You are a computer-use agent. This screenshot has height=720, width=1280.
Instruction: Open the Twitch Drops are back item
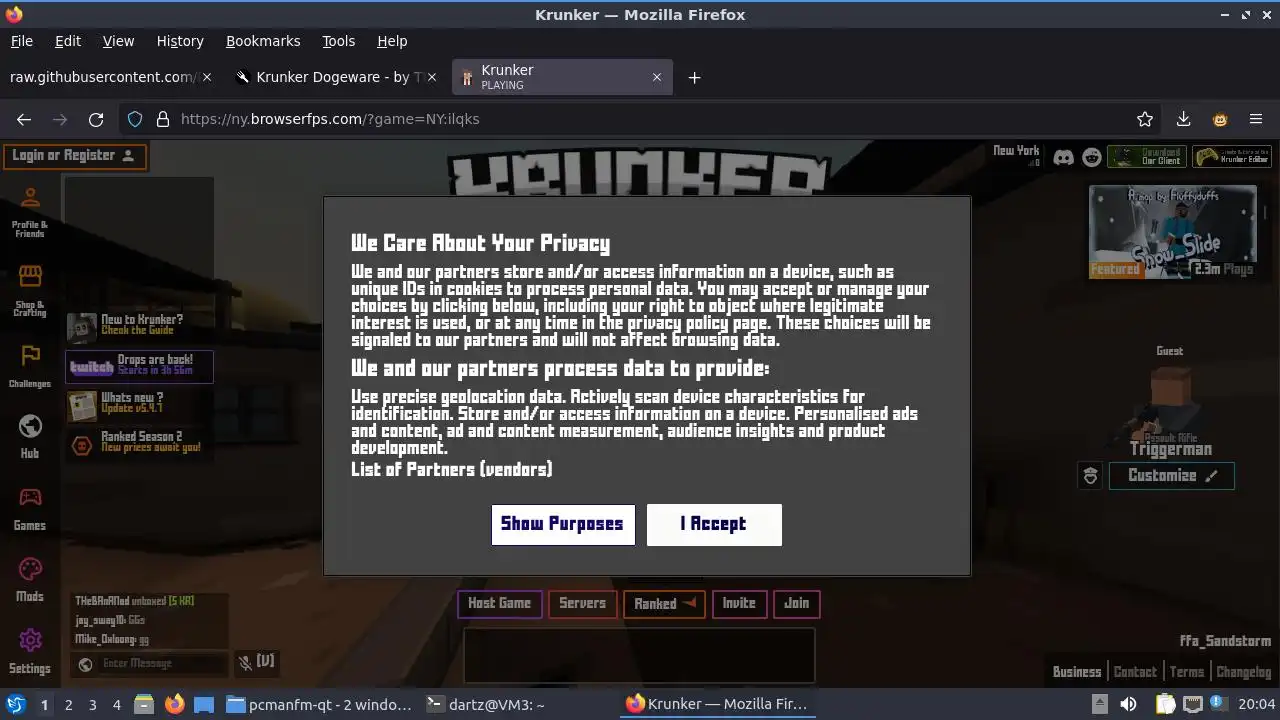point(140,365)
